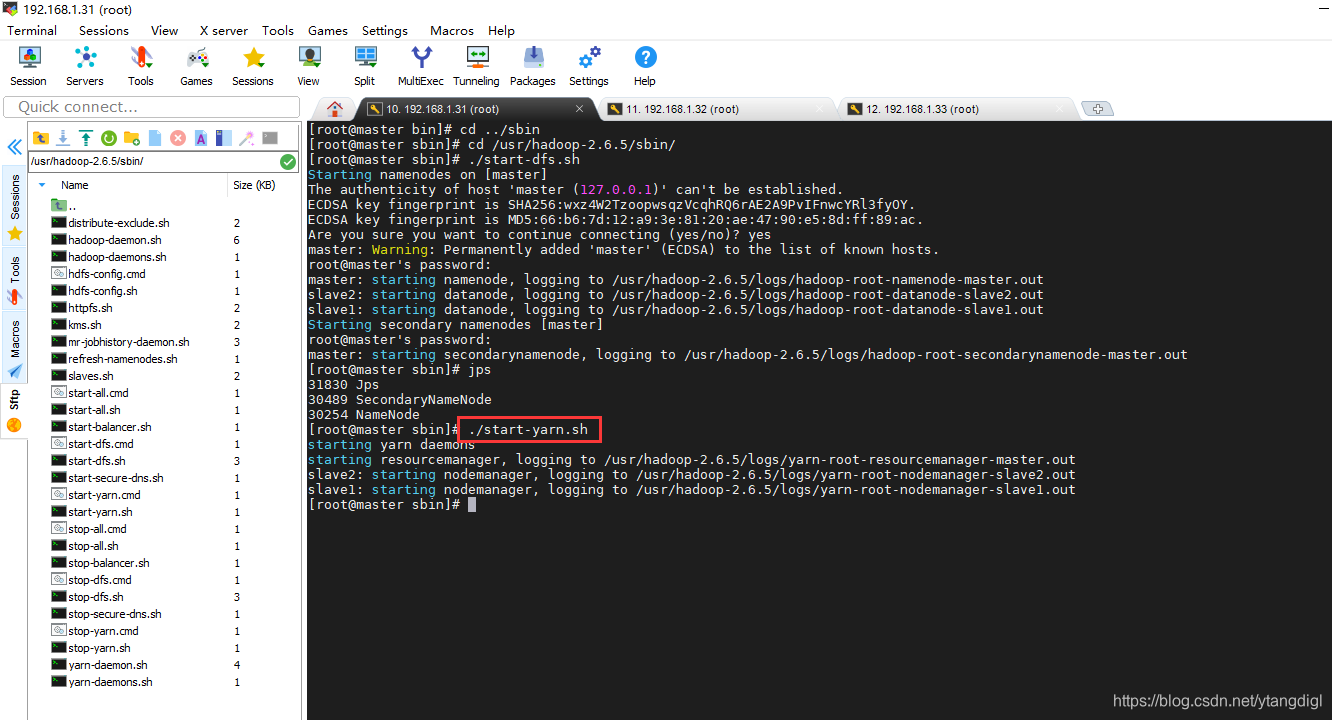Launch MultiExec mode icon
The image size is (1332, 720).
pyautogui.click(x=421, y=66)
